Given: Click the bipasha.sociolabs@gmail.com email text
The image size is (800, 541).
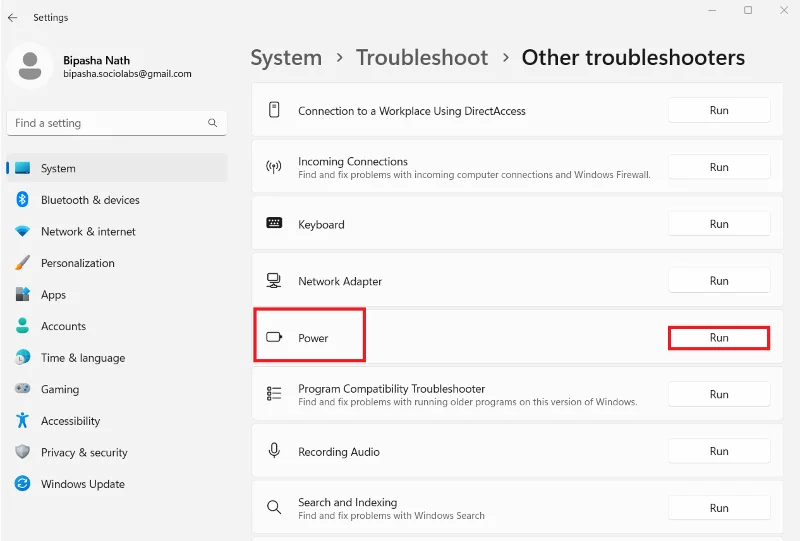Looking at the screenshot, I should 128,73.
